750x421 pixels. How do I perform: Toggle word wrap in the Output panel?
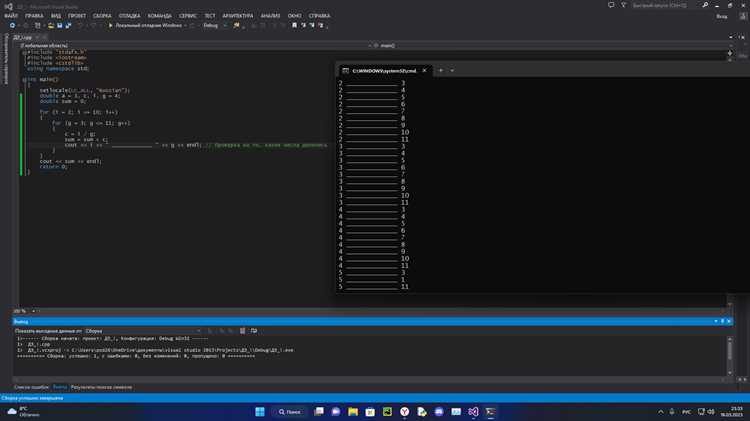click(254, 331)
